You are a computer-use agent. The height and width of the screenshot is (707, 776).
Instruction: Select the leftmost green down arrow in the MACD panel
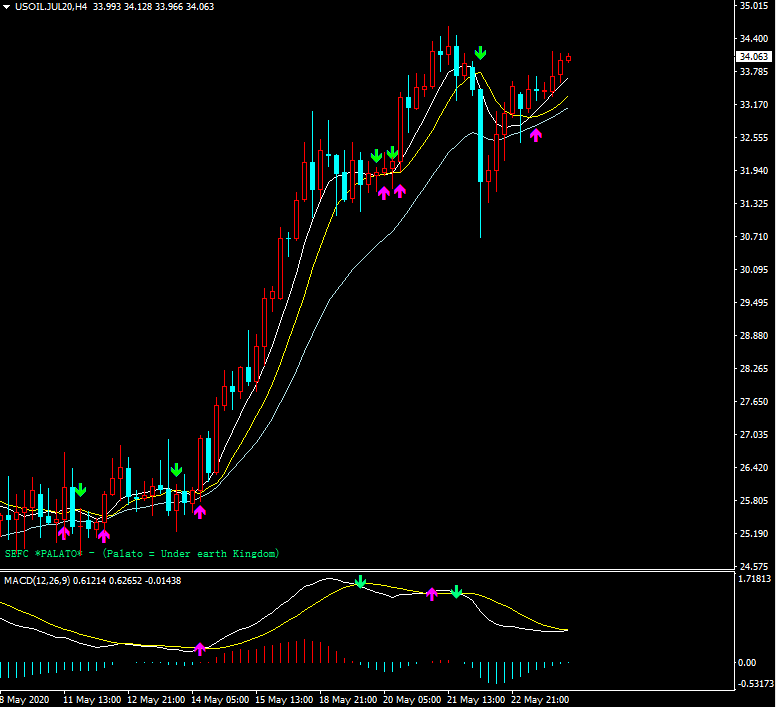pyautogui.click(x=360, y=582)
